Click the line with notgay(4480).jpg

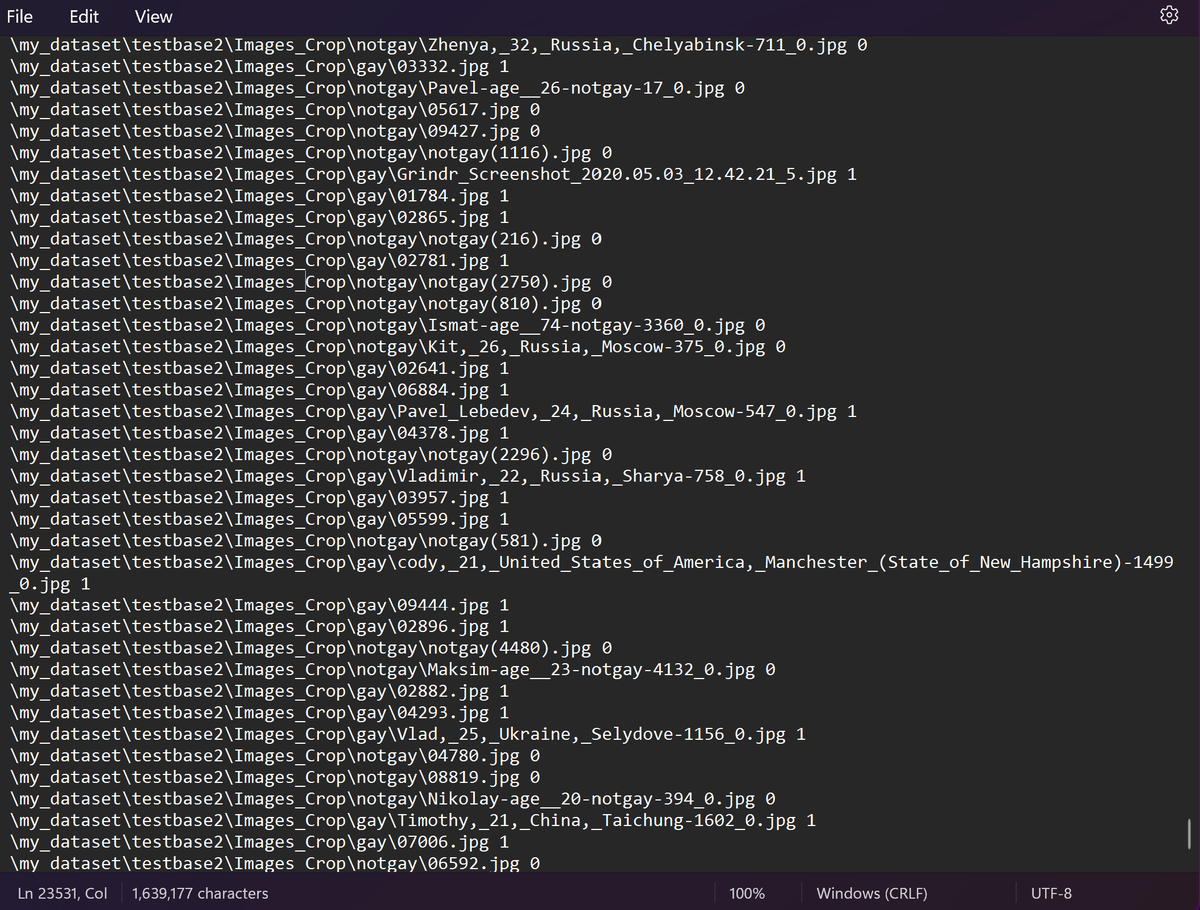[311, 648]
